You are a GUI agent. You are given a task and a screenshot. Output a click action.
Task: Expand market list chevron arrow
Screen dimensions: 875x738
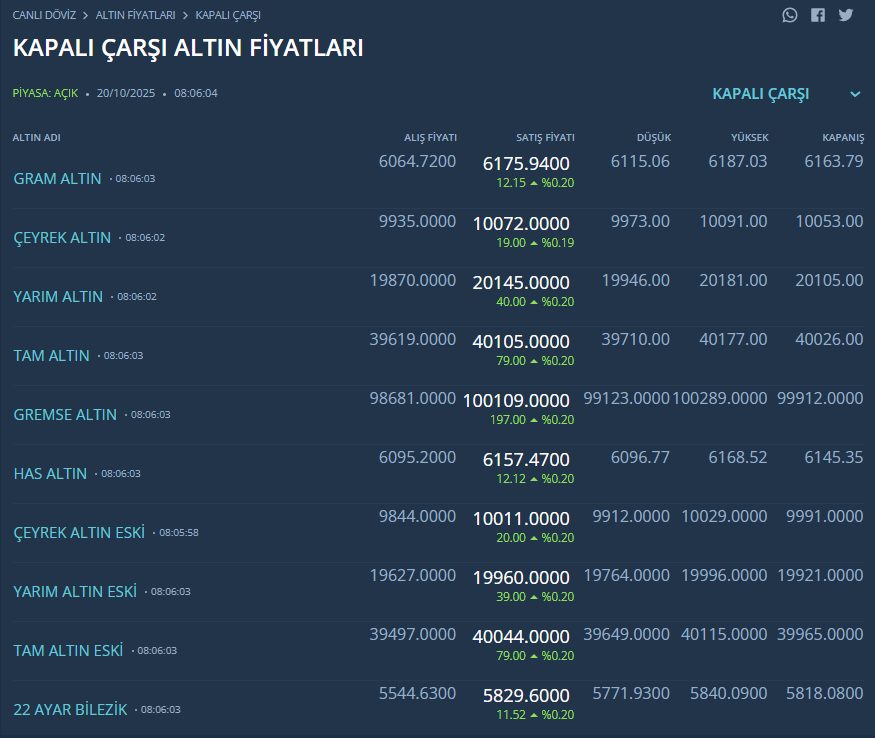[x=855, y=94]
